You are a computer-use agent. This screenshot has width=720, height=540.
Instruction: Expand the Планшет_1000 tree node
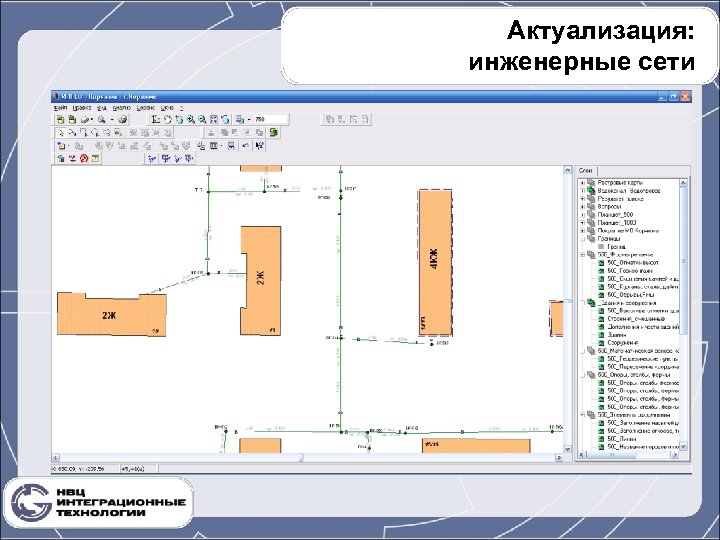point(583,223)
